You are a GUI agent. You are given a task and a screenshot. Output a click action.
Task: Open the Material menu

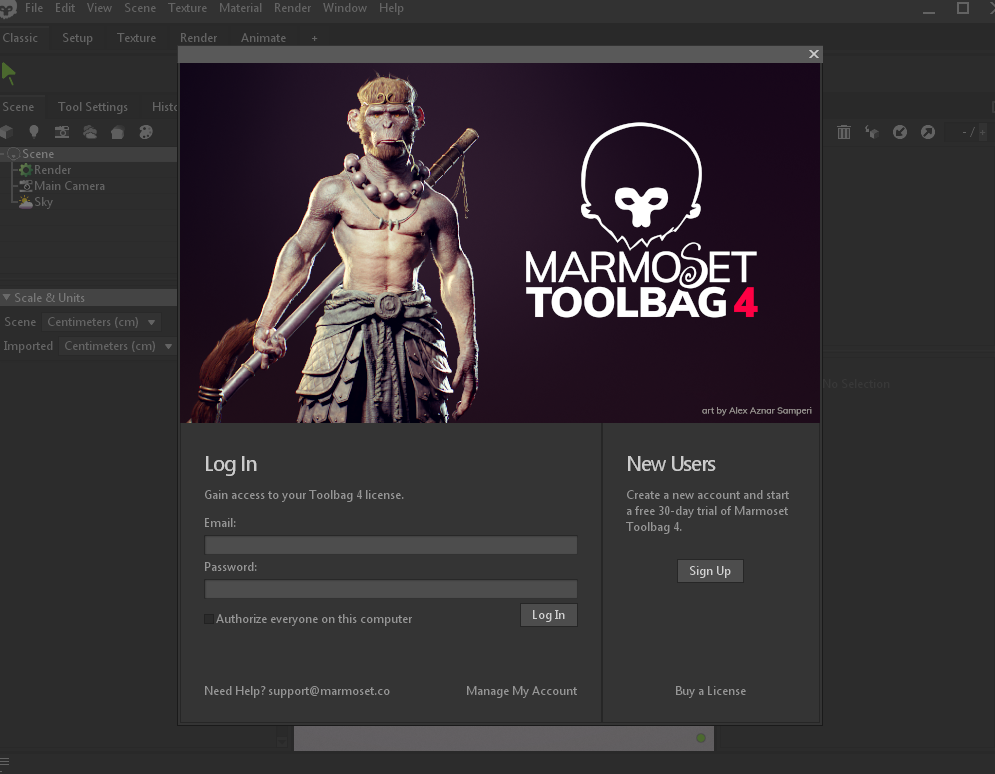click(x=241, y=8)
